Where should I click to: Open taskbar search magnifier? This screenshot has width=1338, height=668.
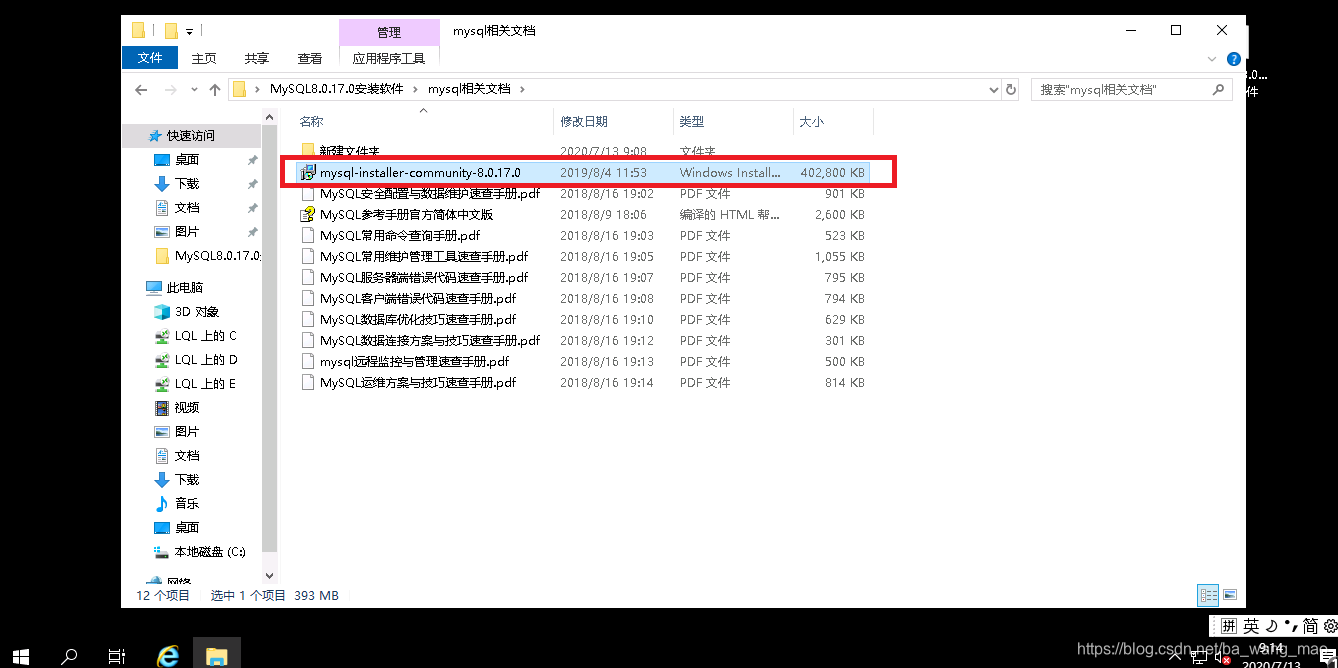(x=69, y=655)
